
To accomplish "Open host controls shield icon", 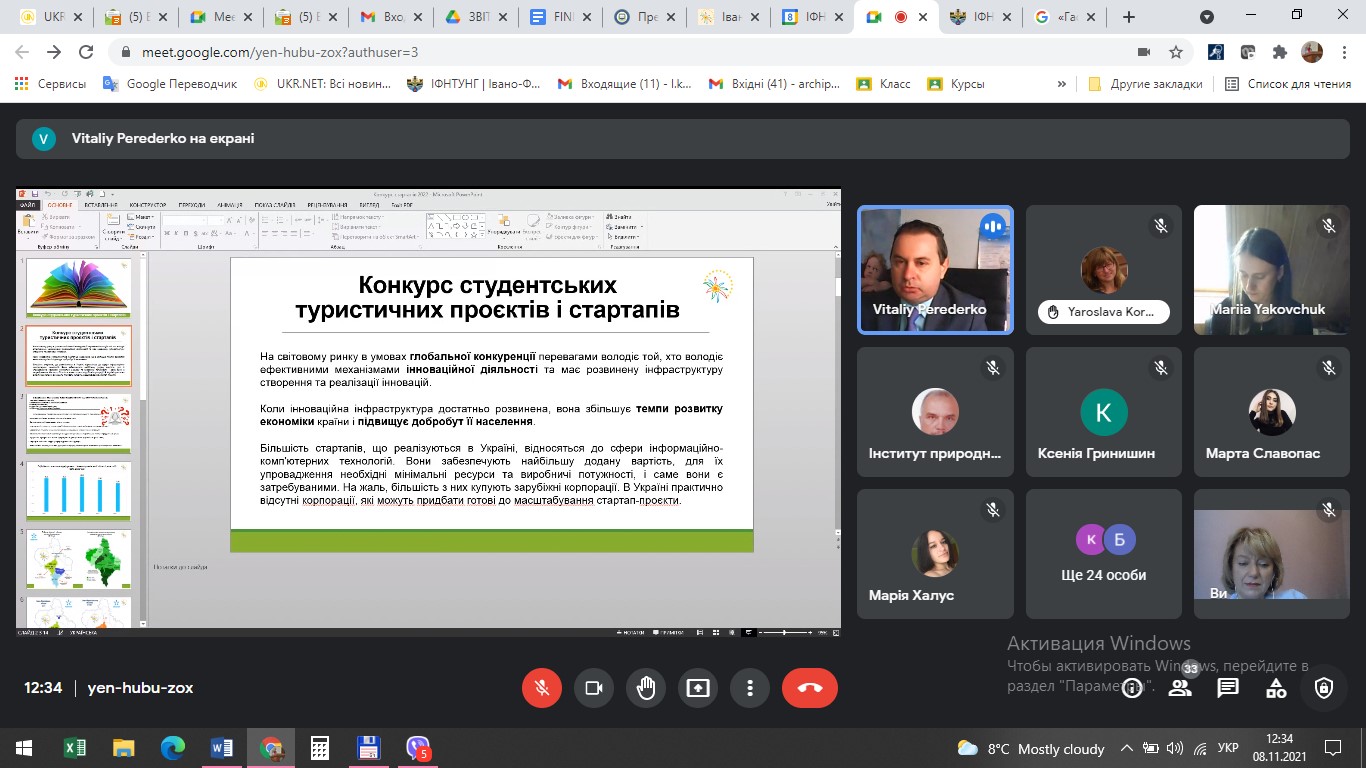I will coord(1324,688).
